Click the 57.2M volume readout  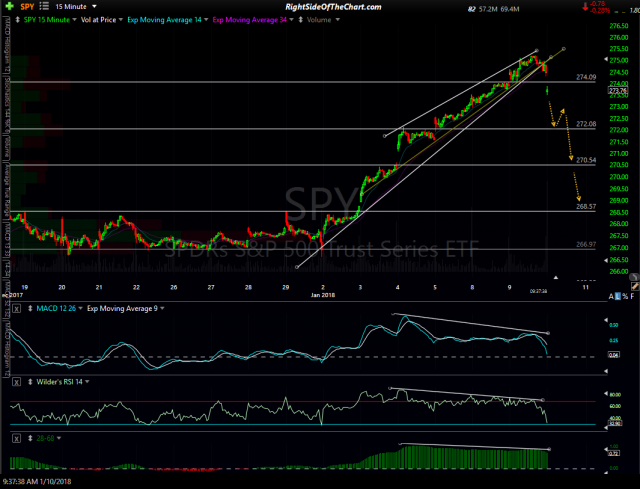pyautogui.click(x=489, y=9)
